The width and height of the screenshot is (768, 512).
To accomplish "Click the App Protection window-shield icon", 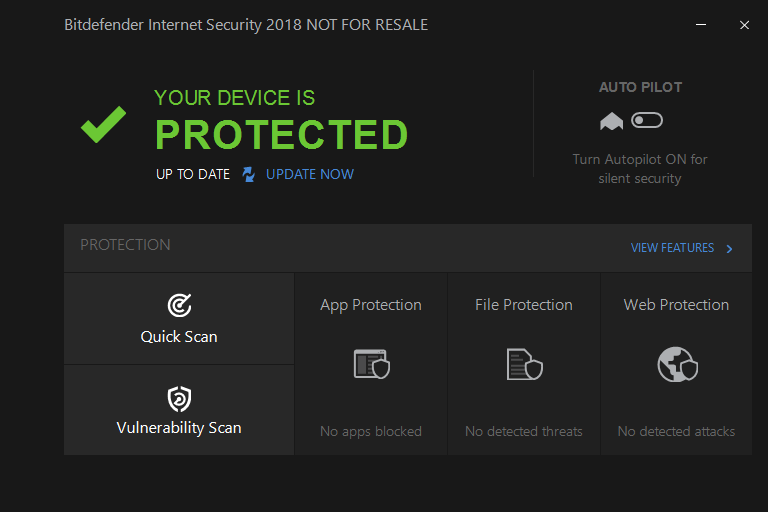I will 371,364.
